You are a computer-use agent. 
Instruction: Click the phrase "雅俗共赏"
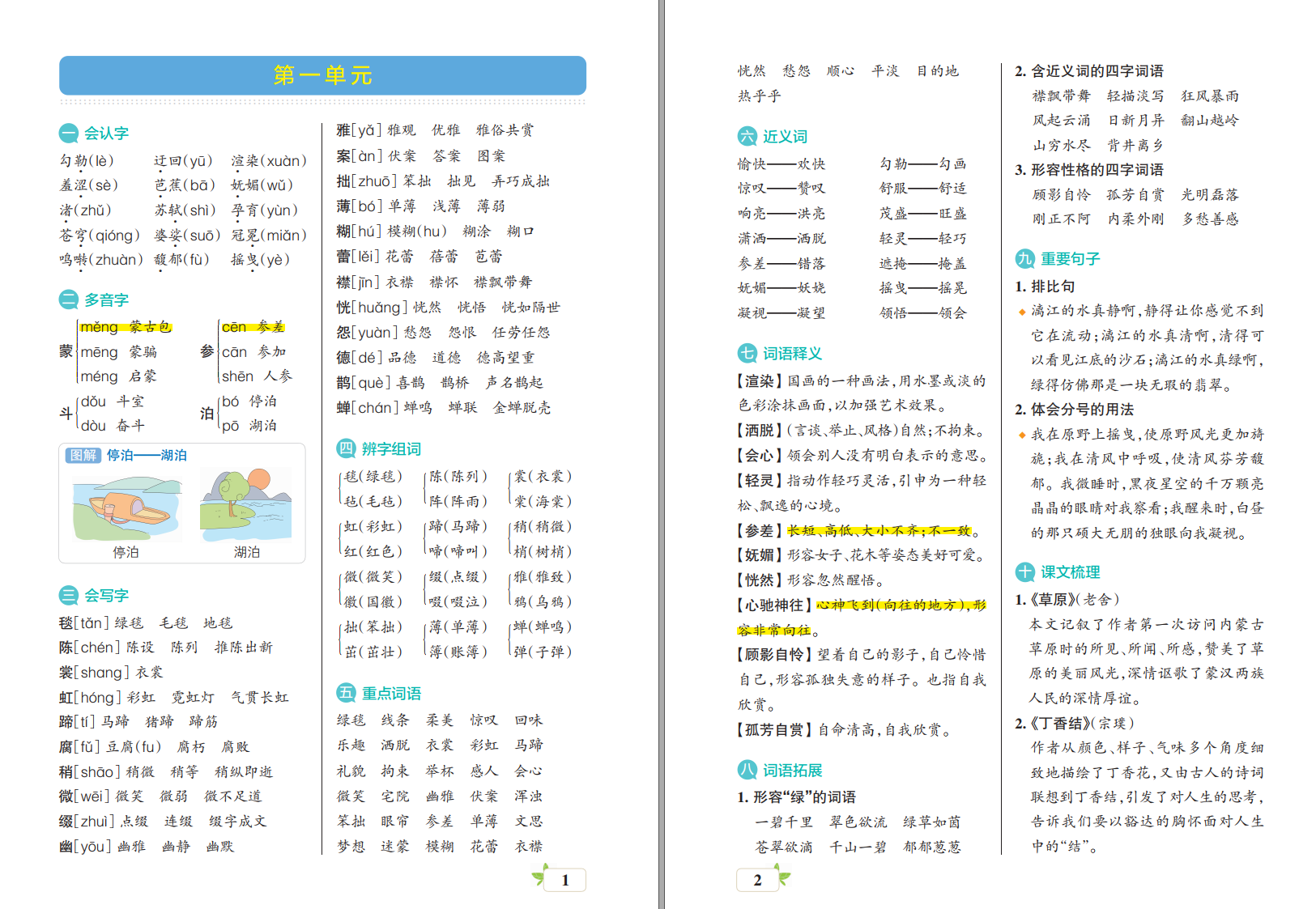505,130
